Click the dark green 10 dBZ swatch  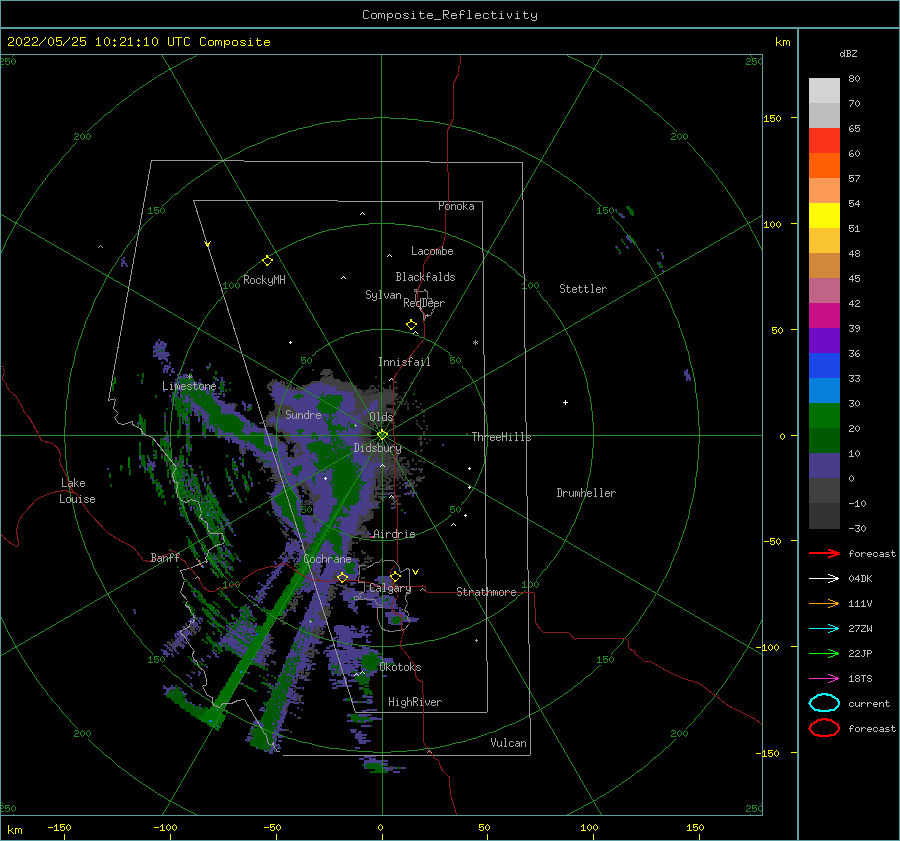(824, 441)
